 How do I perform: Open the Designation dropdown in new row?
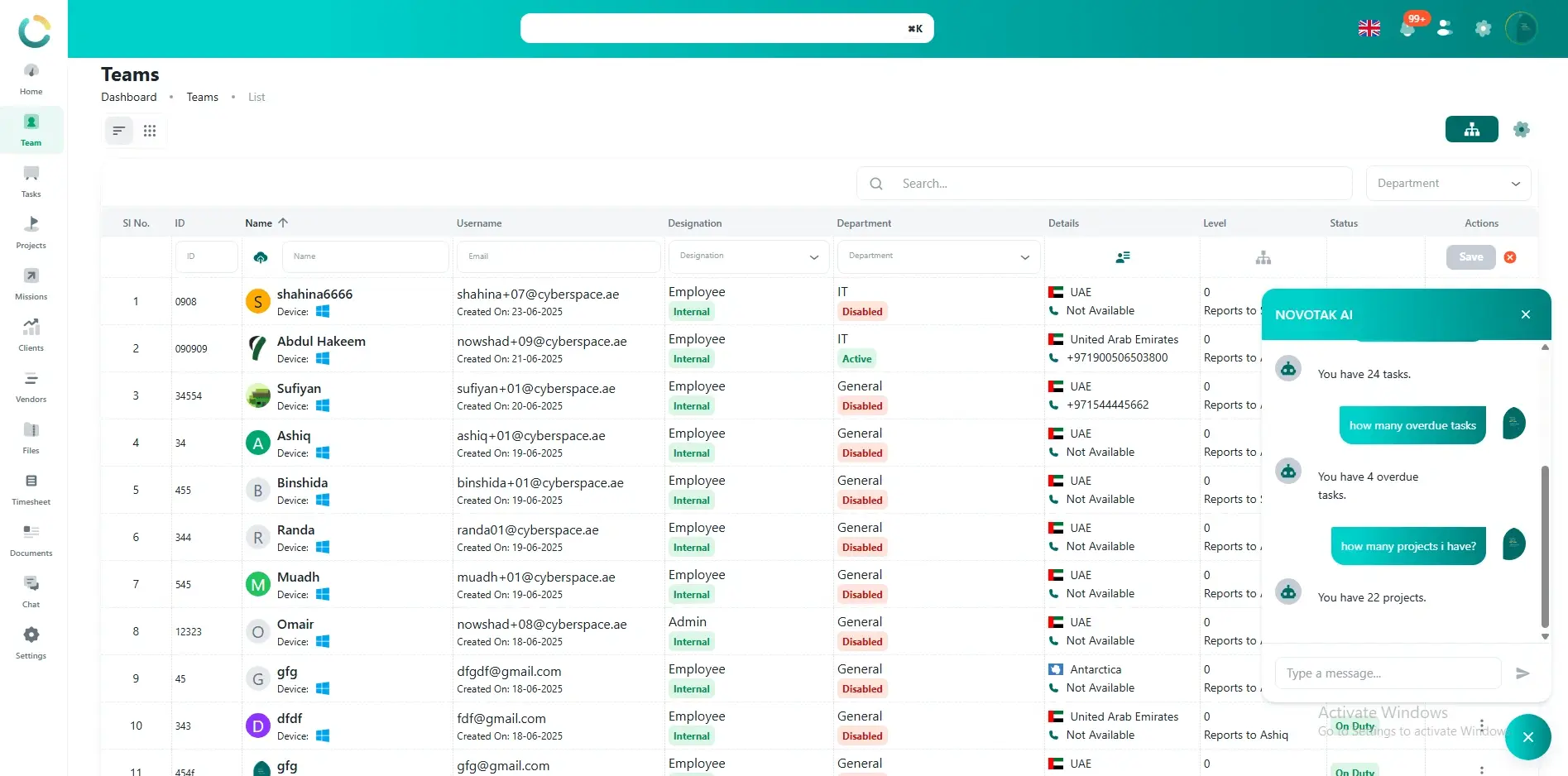click(x=748, y=256)
